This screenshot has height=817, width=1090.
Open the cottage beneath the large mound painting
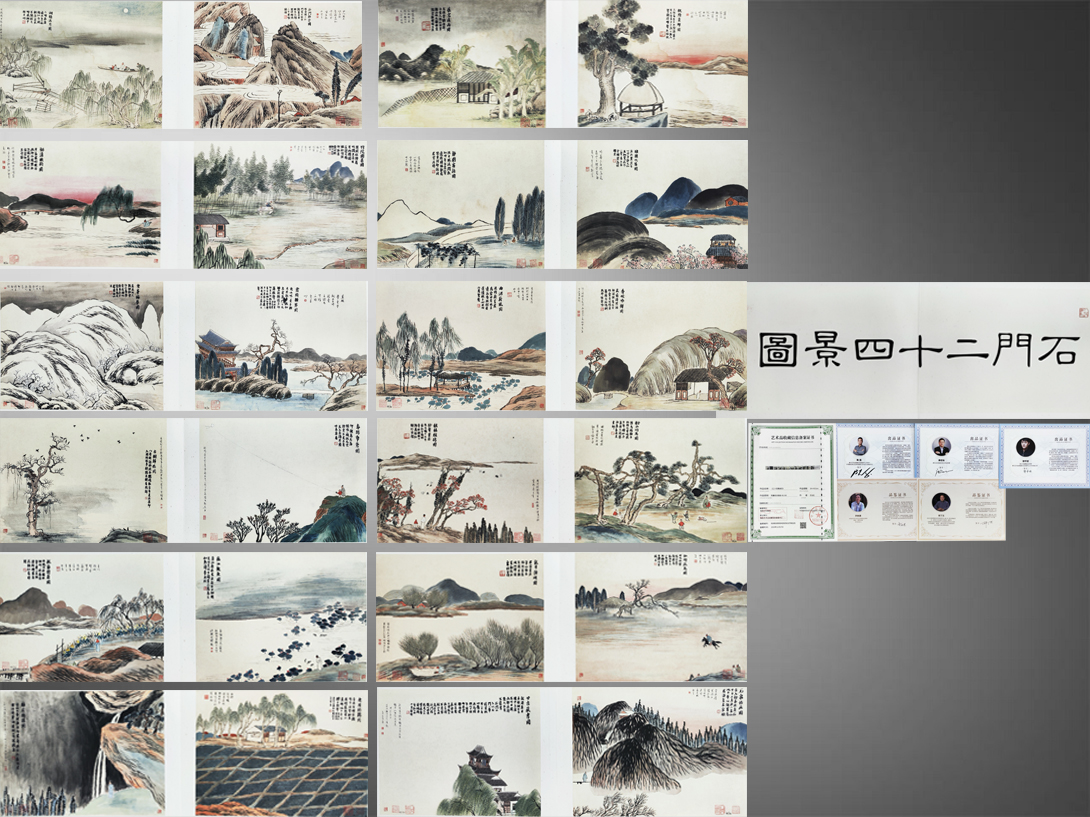661,346
